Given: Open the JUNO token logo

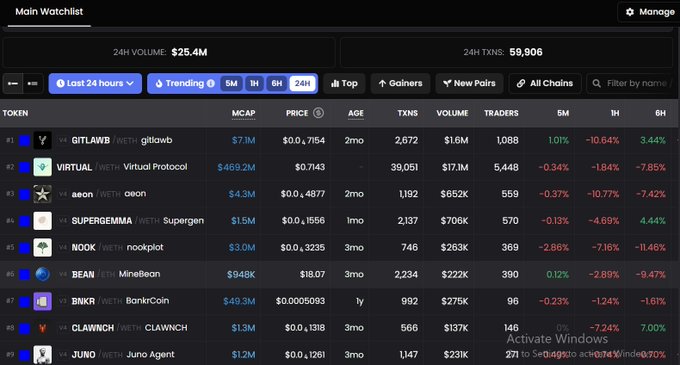Looking at the screenshot, I should (x=42, y=355).
